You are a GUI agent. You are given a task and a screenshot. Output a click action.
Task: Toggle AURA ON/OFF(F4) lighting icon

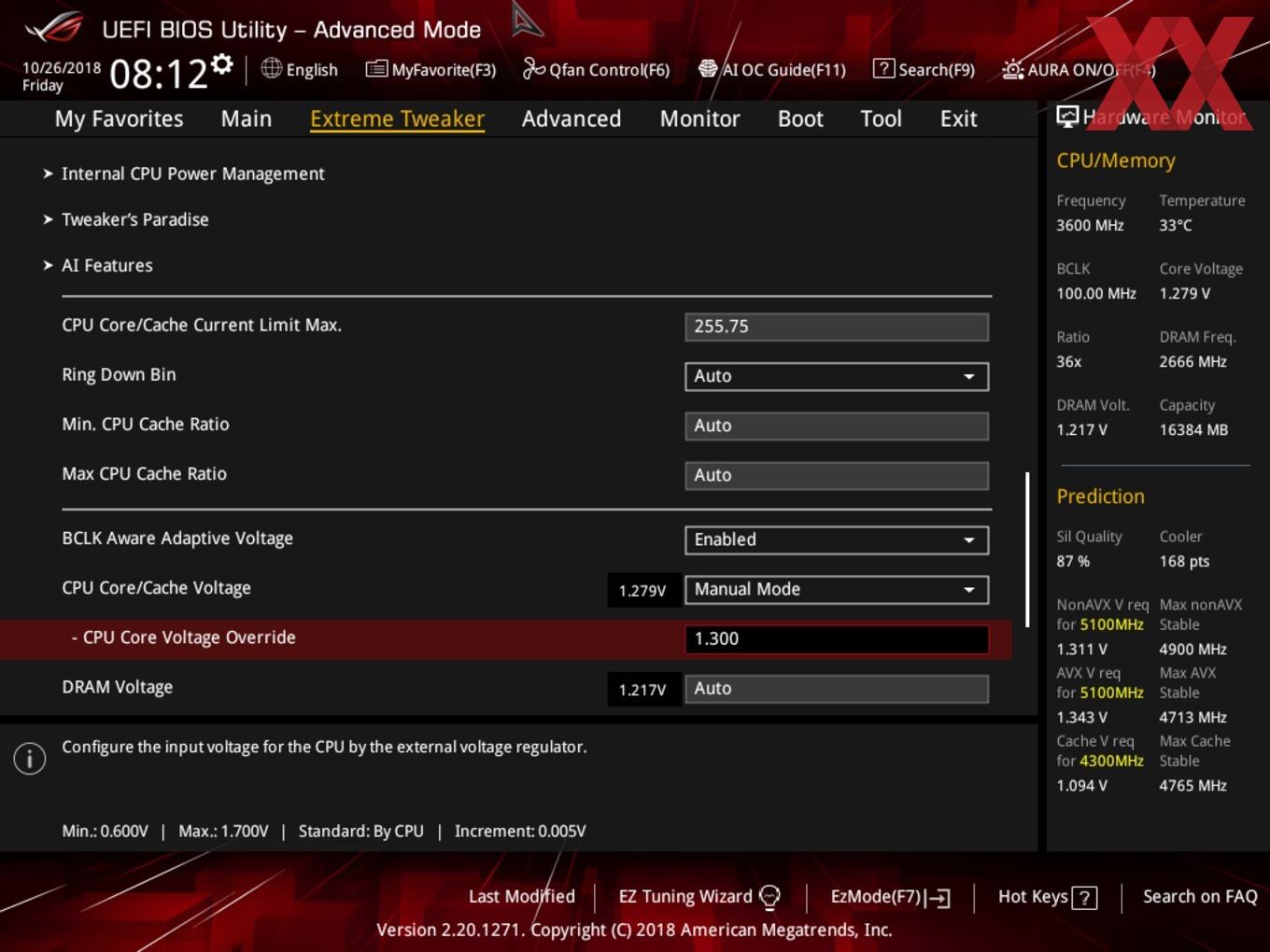coord(1012,69)
